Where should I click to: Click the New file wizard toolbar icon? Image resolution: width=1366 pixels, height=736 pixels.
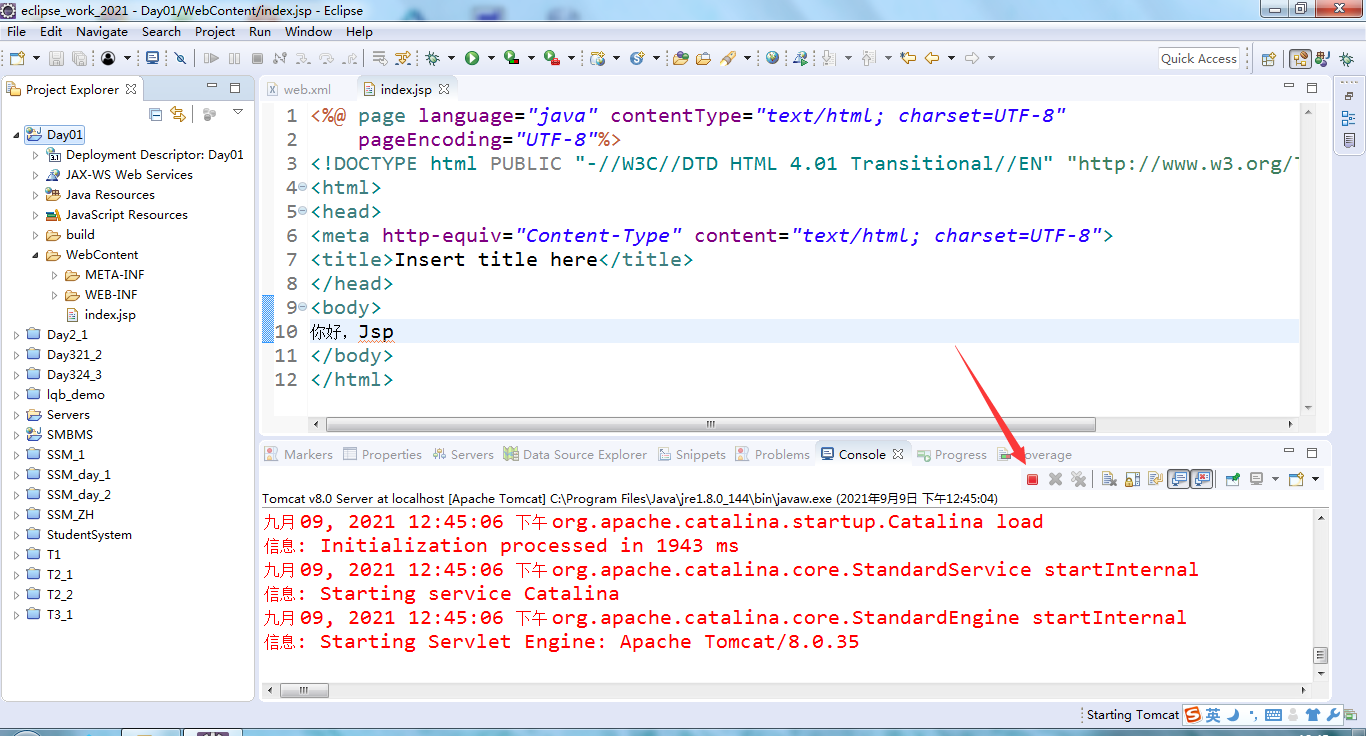[x=17, y=58]
